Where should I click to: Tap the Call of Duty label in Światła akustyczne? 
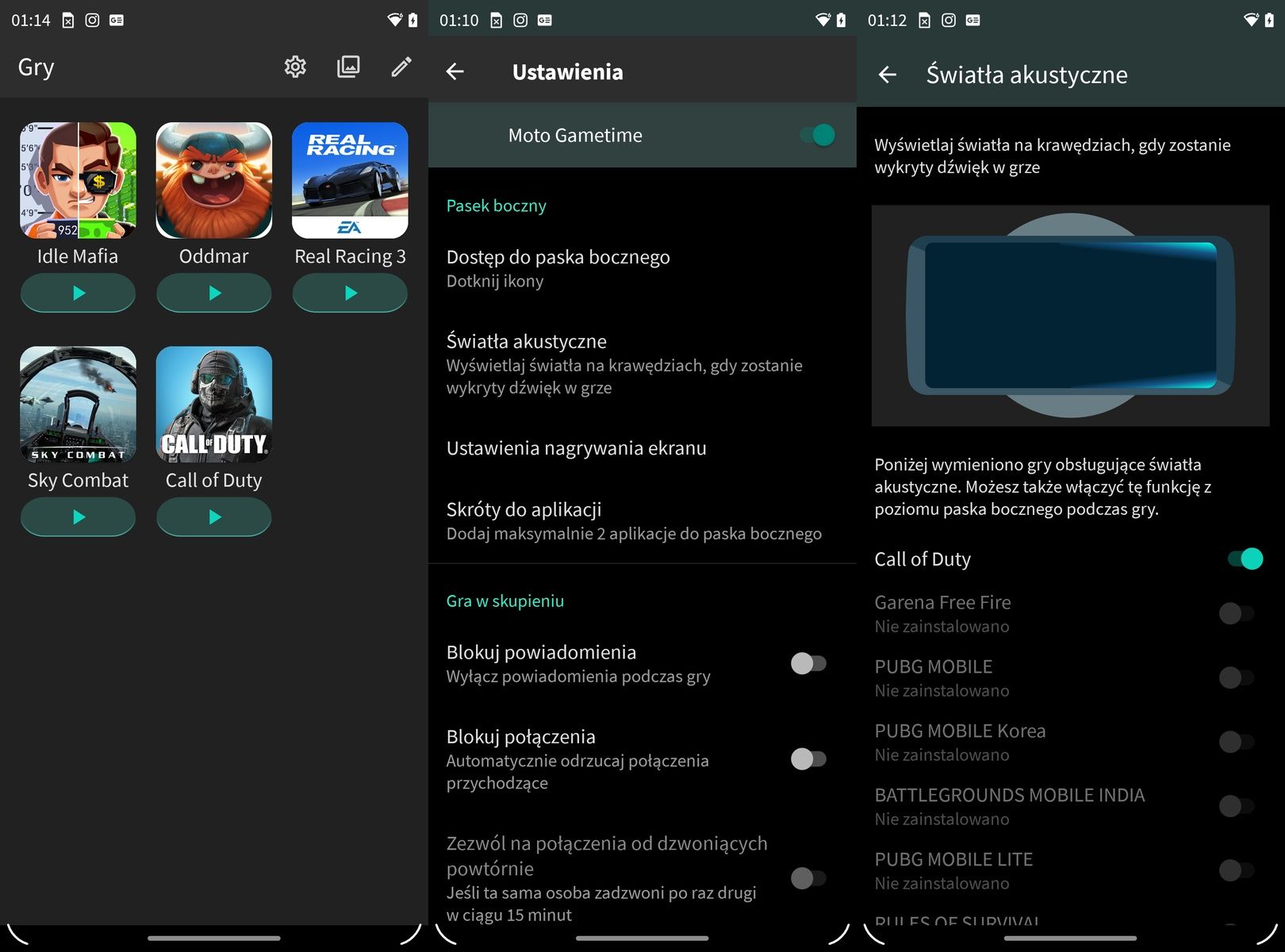(923, 559)
